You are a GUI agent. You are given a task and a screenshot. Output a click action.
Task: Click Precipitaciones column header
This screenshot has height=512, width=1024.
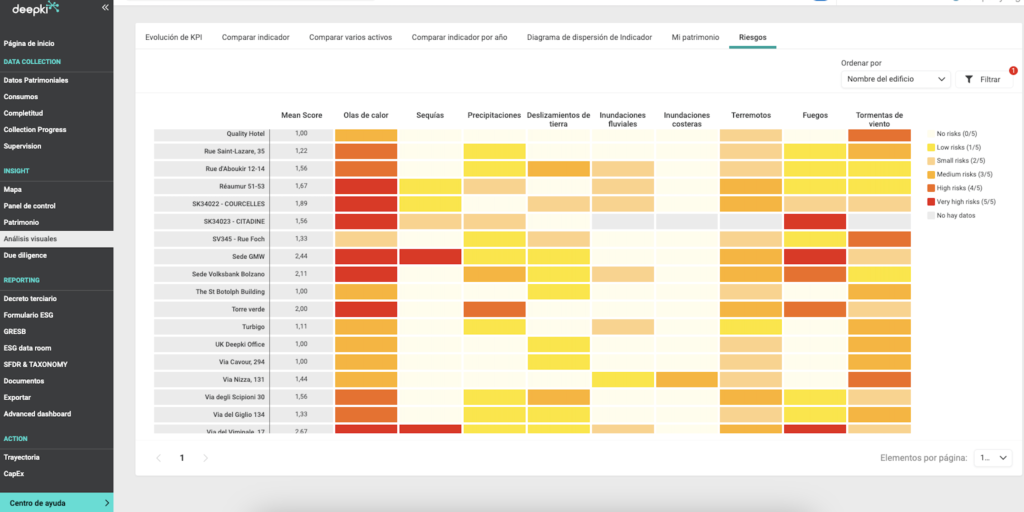494,115
